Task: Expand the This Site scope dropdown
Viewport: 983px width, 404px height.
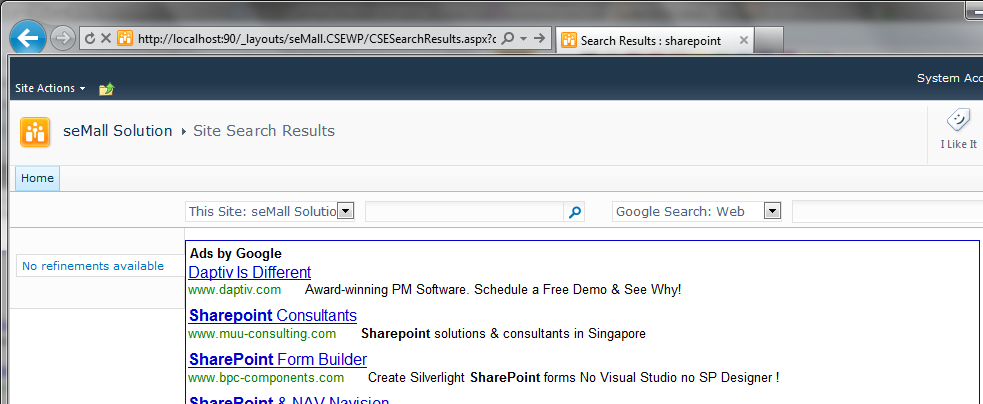Action: tap(345, 211)
